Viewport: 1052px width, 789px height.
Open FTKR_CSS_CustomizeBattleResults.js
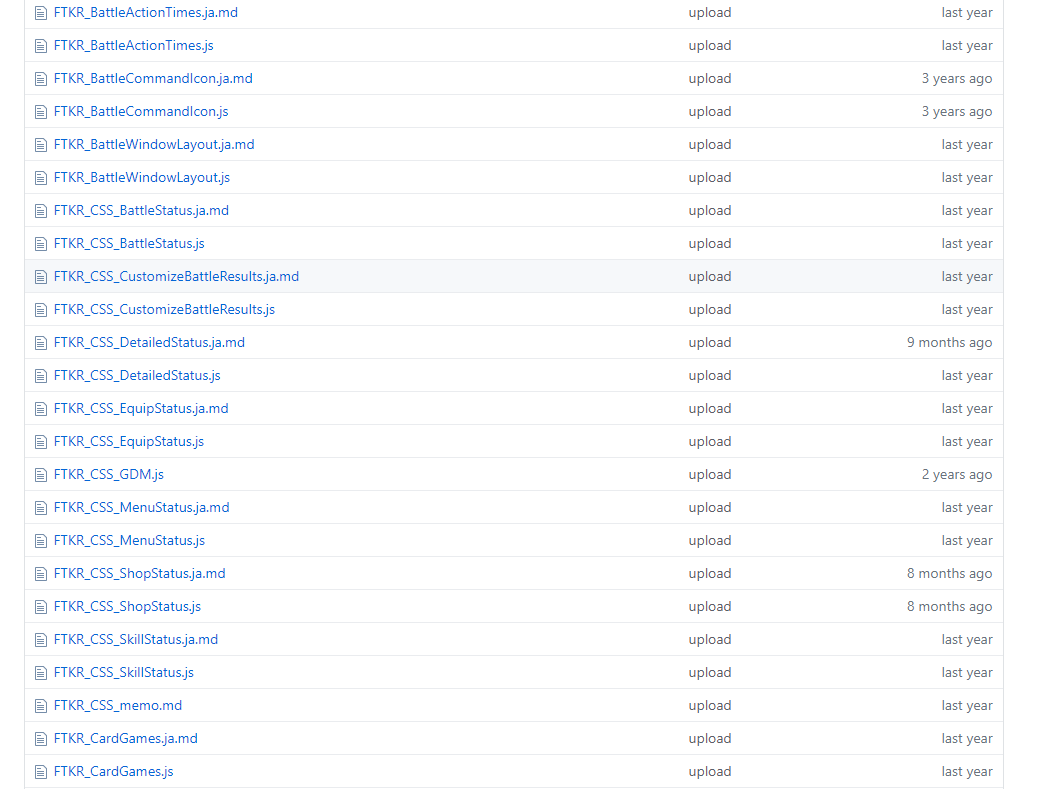point(164,309)
